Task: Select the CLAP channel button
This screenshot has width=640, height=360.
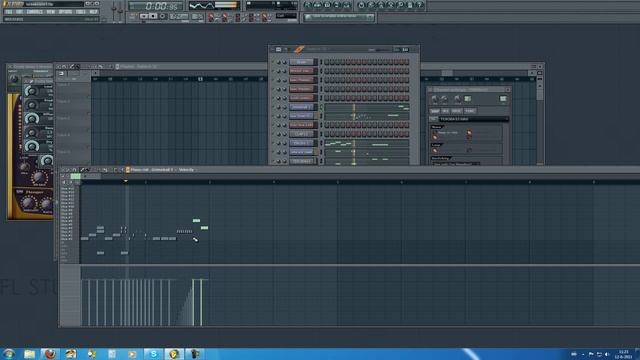Action: click(301, 134)
